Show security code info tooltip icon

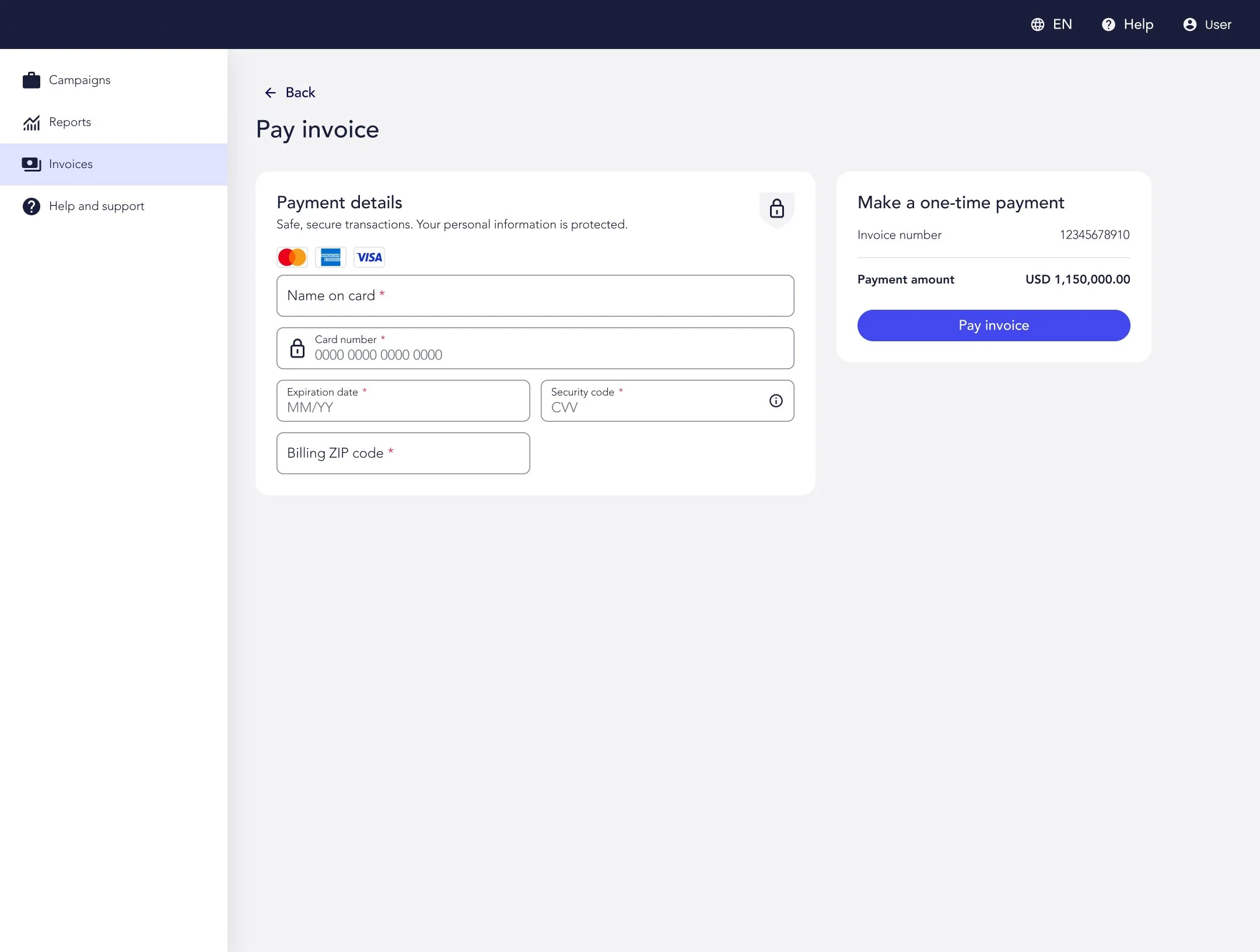[x=776, y=401]
